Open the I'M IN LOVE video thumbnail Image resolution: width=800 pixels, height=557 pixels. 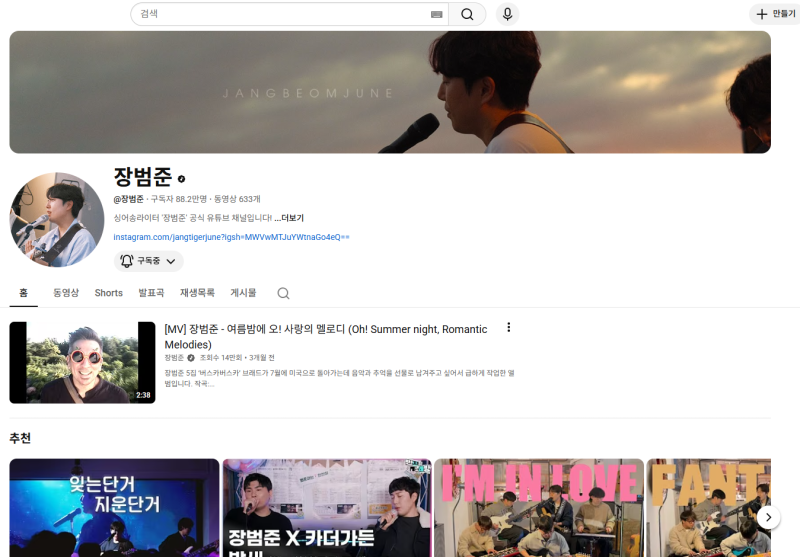click(539, 508)
